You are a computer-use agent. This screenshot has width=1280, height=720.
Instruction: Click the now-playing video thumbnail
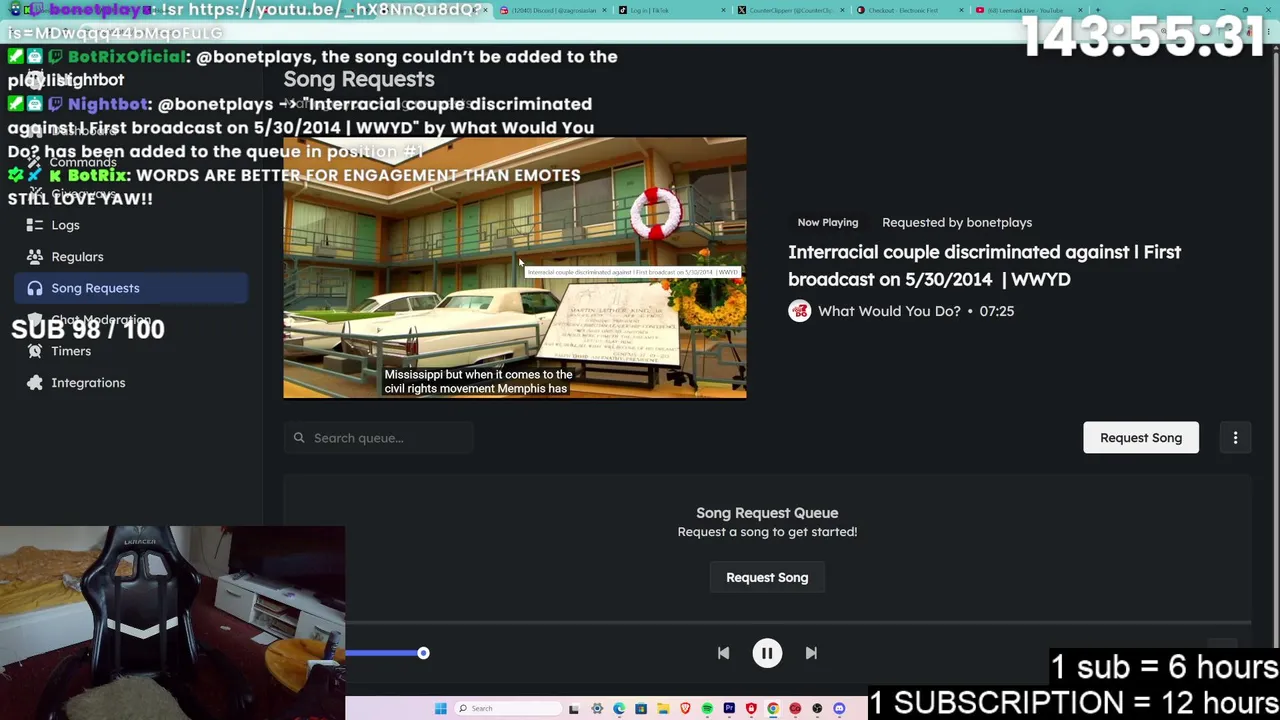click(515, 268)
